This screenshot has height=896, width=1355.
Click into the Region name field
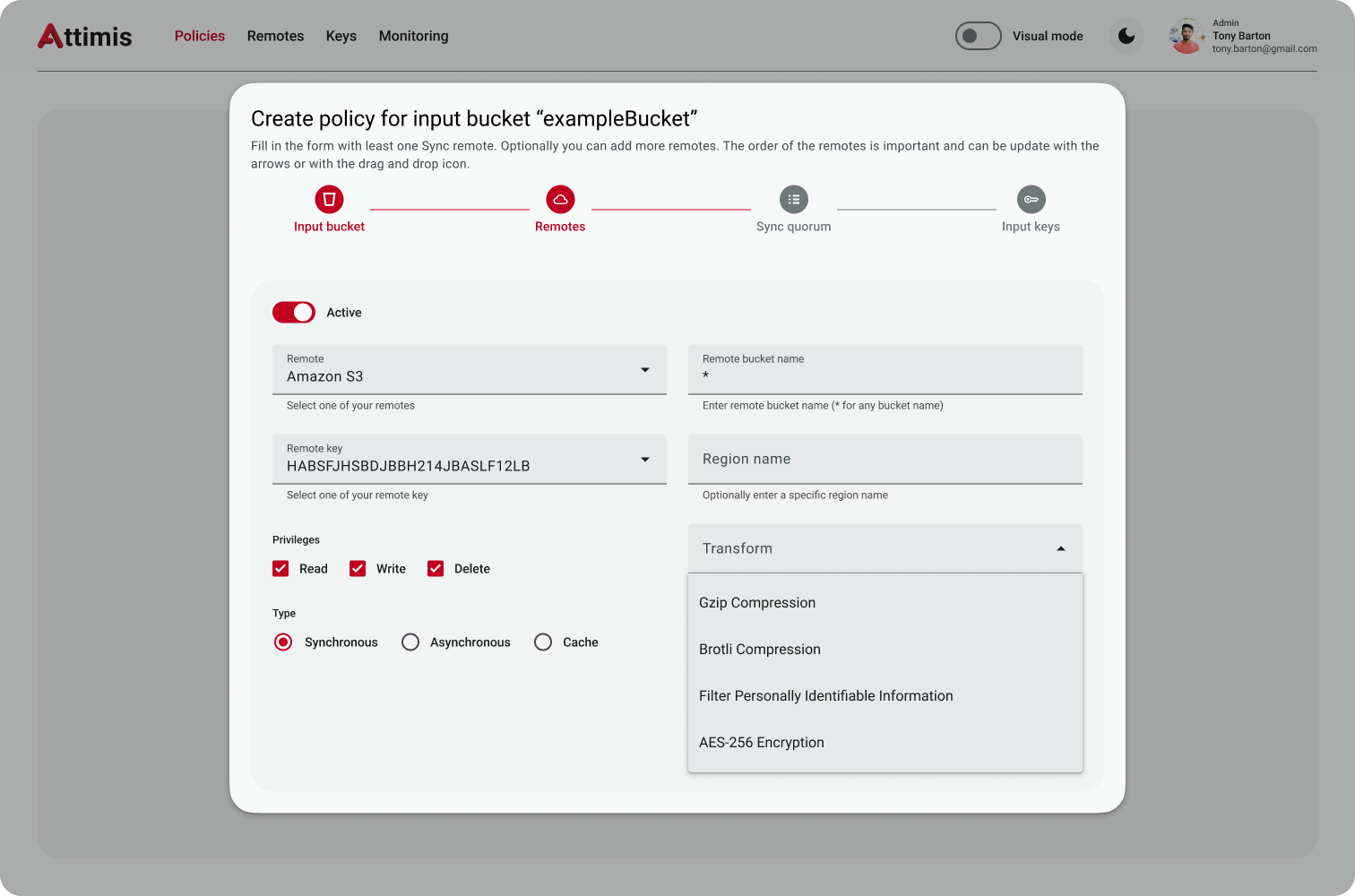point(885,459)
